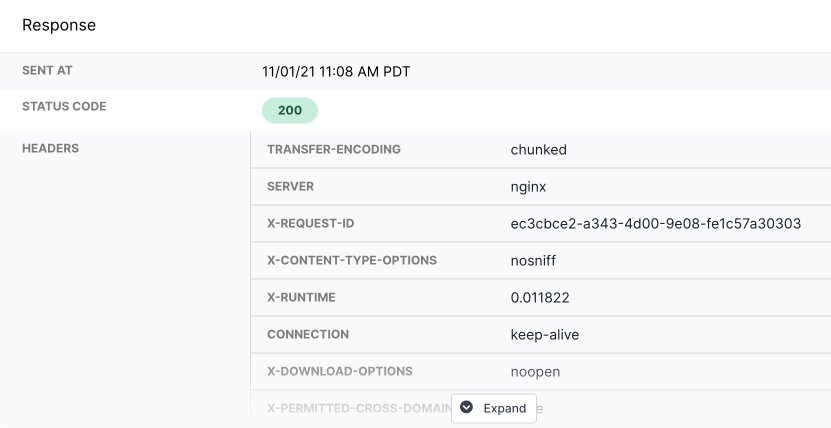Click the noopen header value
Image resolution: width=831 pixels, height=428 pixels.
coord(536,372)
